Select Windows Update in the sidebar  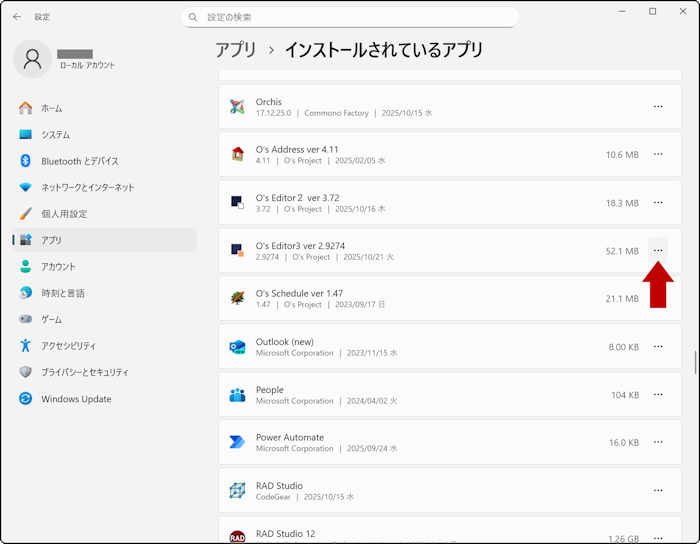click(x=76, y=399)
